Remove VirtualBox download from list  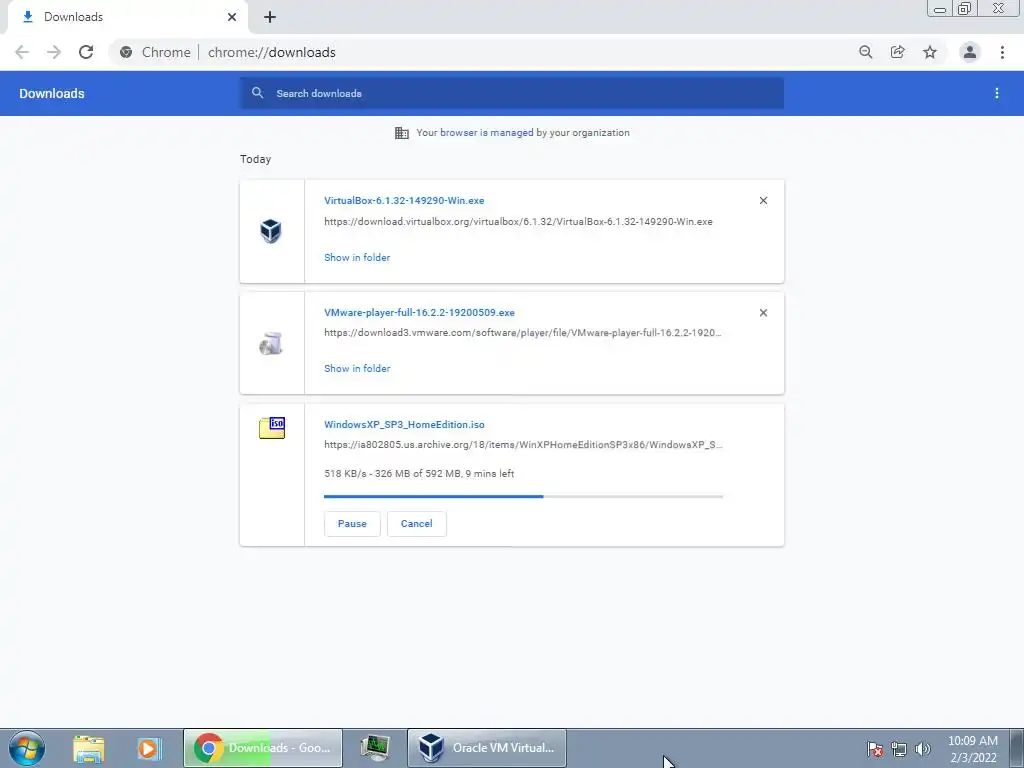point(763,200)
